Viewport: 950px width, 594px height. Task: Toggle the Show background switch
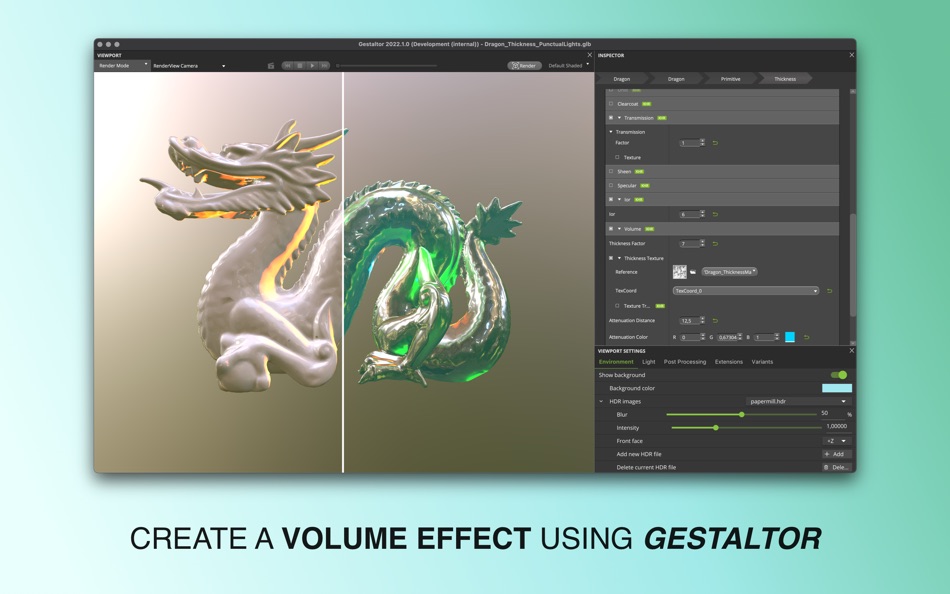coord(839,375)
